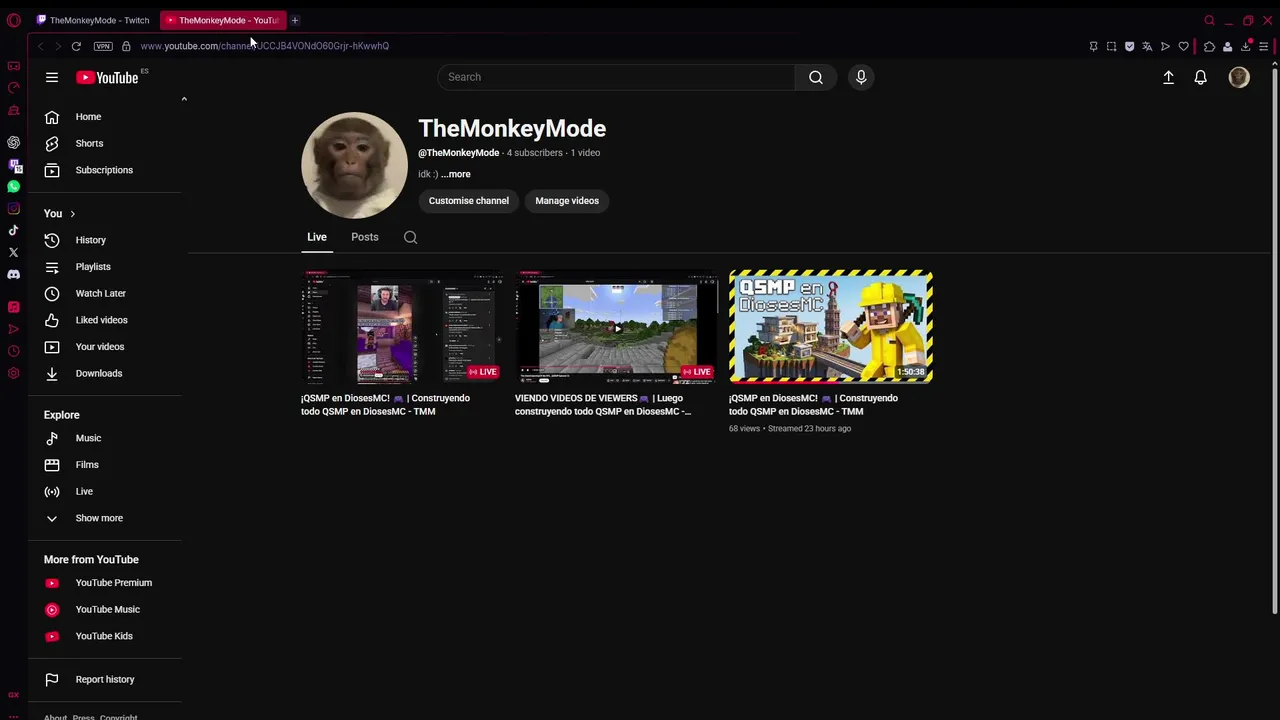Viewport: 1280px width, 720px height.
Task: Open a new browser tab
Action: [295, 20]
